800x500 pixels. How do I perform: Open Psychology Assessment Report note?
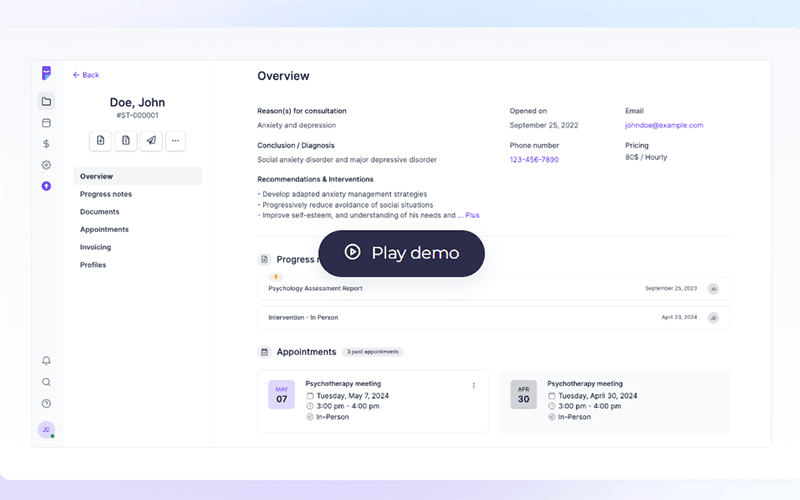pyautogui.click(x=493, y=288)
